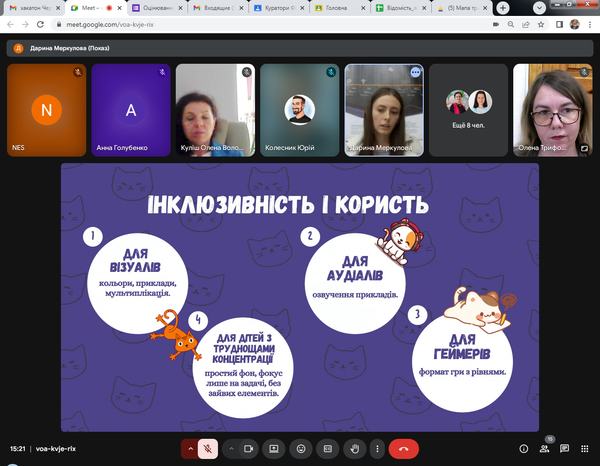Click the present screen icon
The height and width of the screenshot is (466, 600).
coord(273,449)
